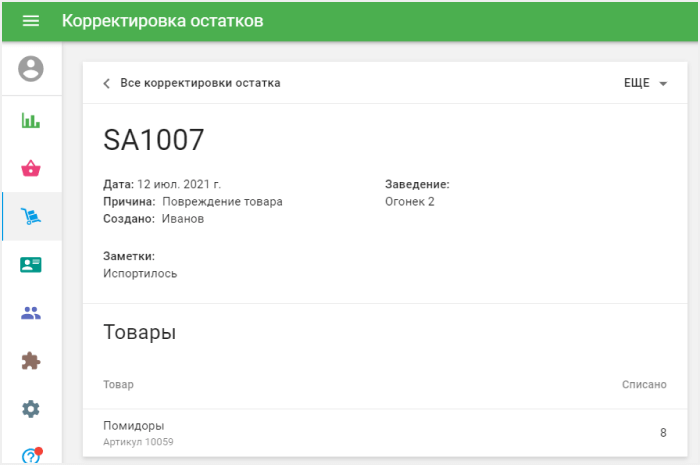
Task: Click the store name Огонек 2
Action: point(410,202)
